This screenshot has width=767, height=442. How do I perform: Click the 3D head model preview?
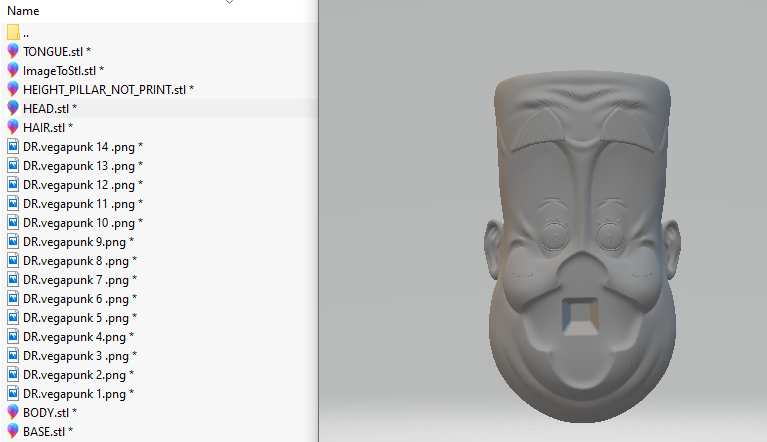pyautogui.click(x=582, y=247)
